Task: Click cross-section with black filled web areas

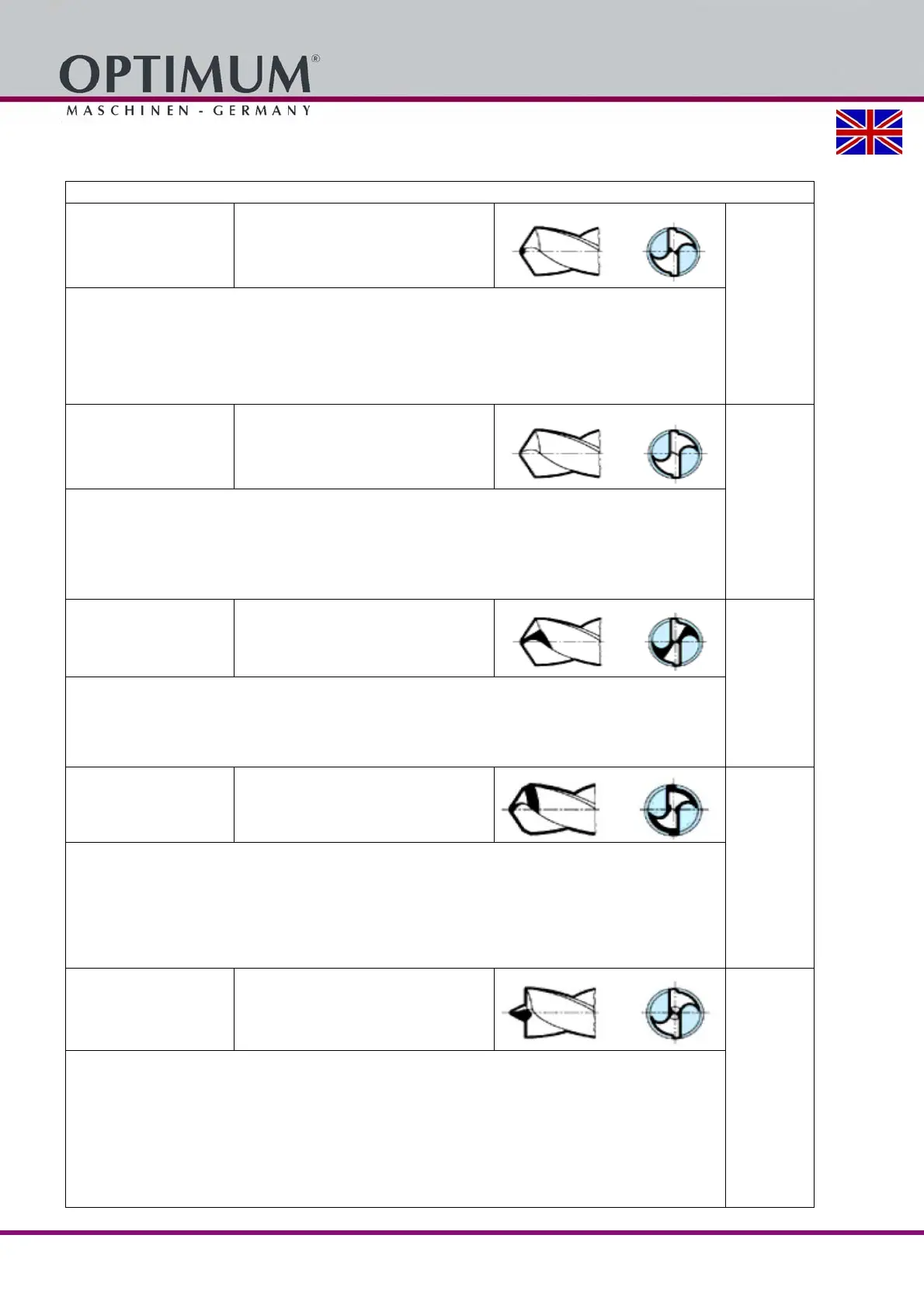Action: pyautogui.click(x=675, y=642)
